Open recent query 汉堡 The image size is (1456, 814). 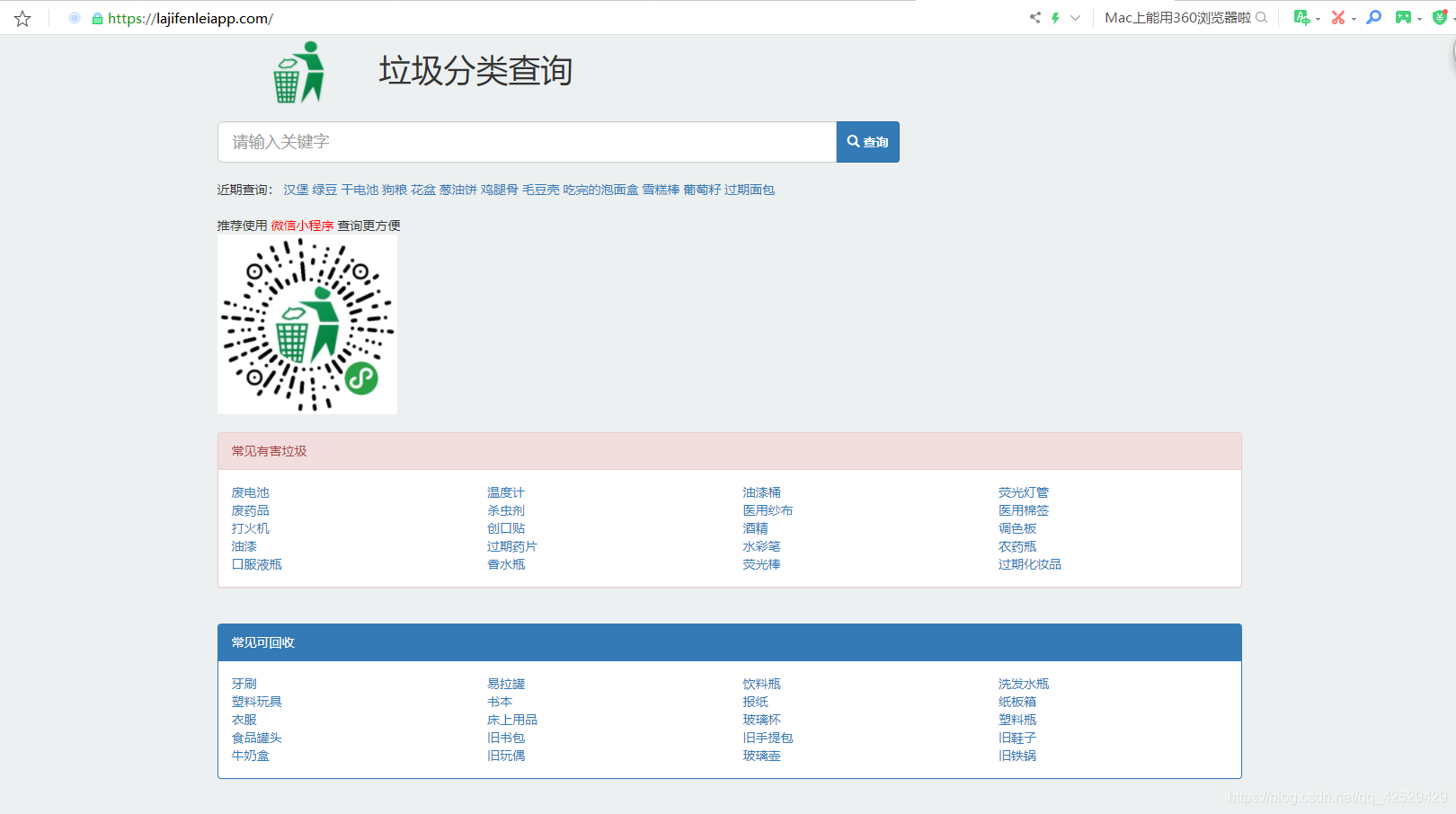(x=296, y=190)
